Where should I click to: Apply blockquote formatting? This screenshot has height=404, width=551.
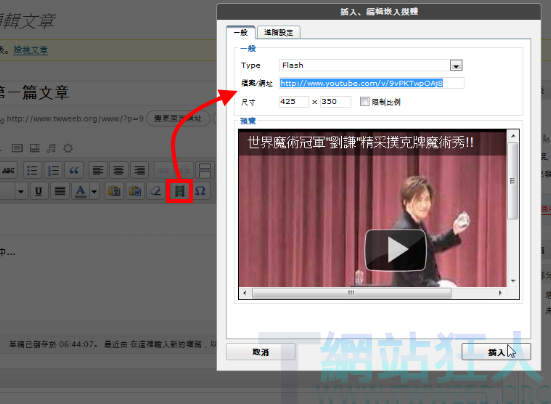pyautogui.click(x=74, y=171)
